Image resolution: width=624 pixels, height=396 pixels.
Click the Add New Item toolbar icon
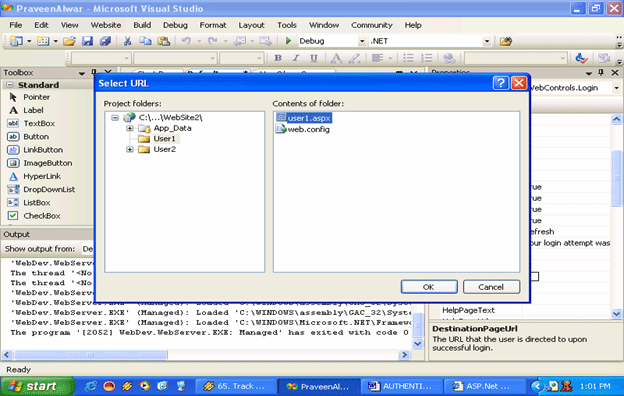[43, 41]
